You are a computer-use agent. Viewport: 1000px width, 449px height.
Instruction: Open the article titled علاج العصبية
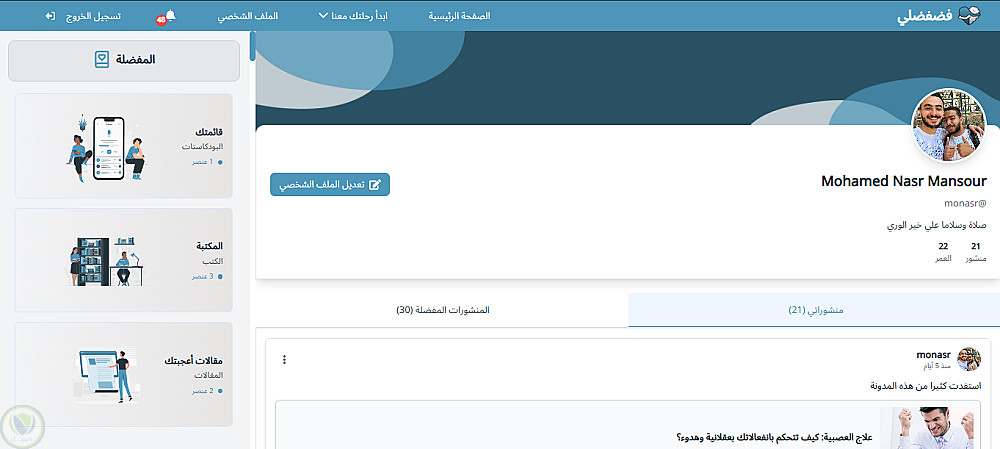pos(774,439)
